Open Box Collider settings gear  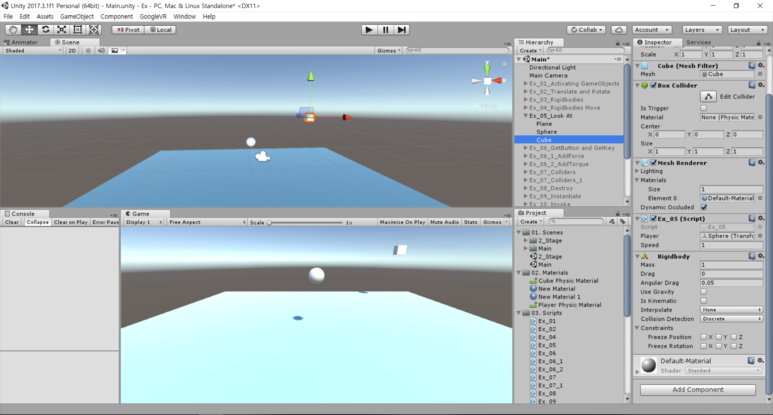point(761,85)
